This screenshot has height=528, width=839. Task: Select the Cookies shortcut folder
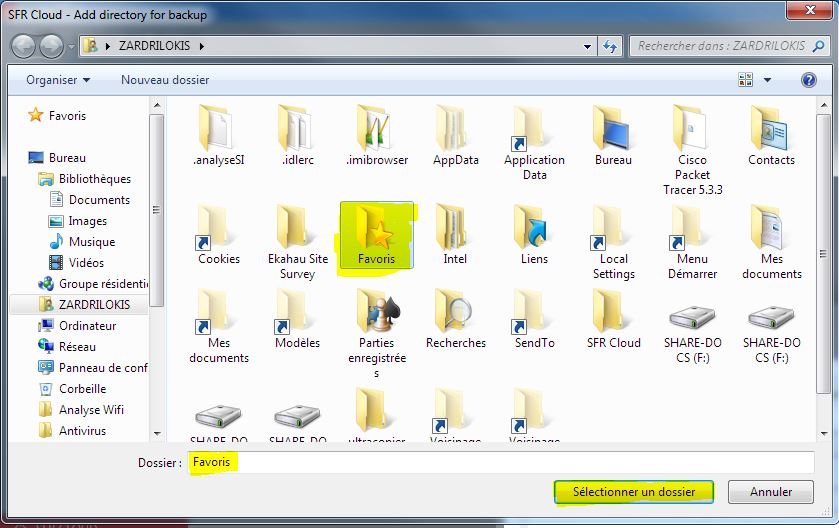[x=218, y=234]
